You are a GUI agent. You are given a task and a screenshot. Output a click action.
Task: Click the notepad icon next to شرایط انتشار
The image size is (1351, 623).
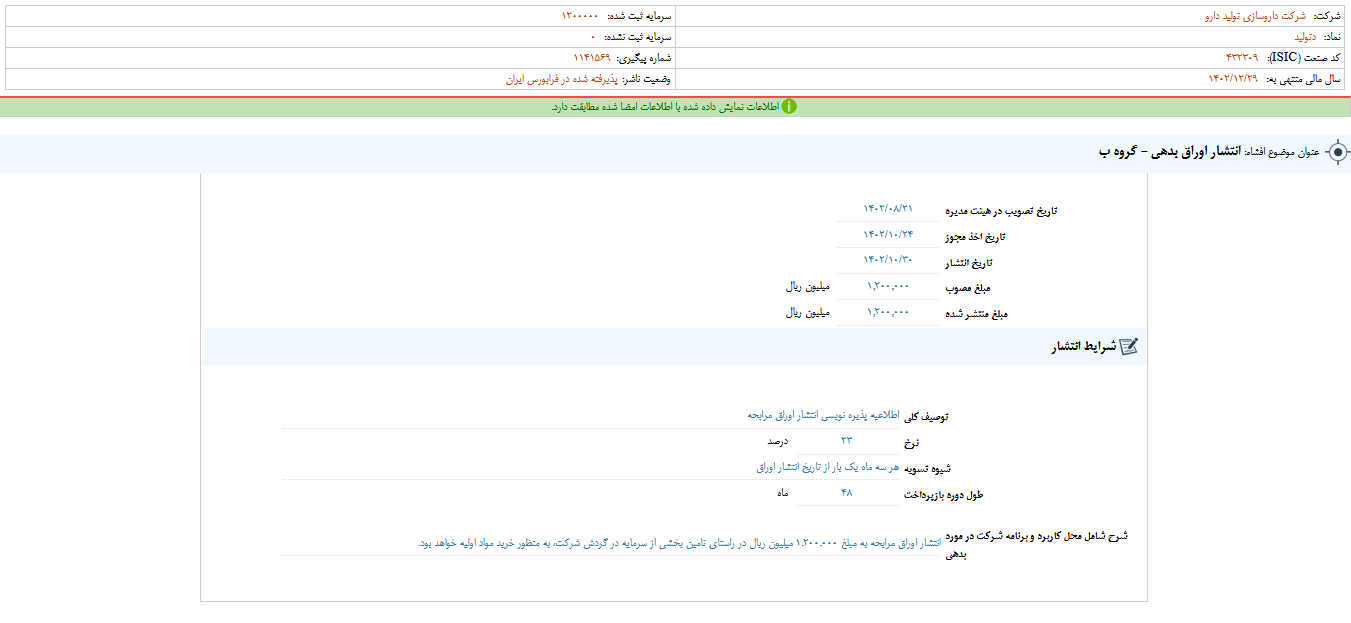coord(1128,347)
